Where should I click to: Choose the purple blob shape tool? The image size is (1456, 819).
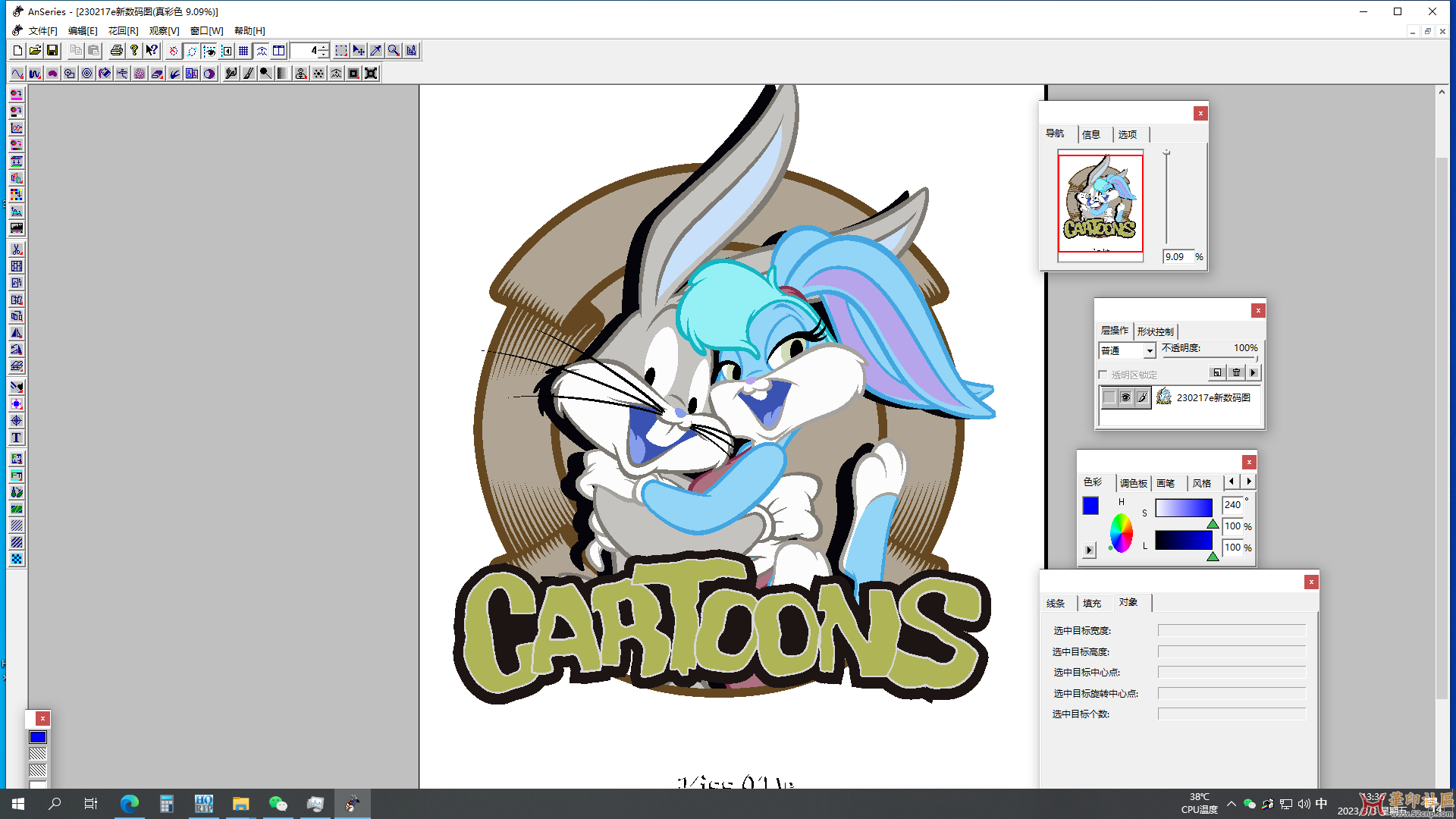(x=52, y=74)
